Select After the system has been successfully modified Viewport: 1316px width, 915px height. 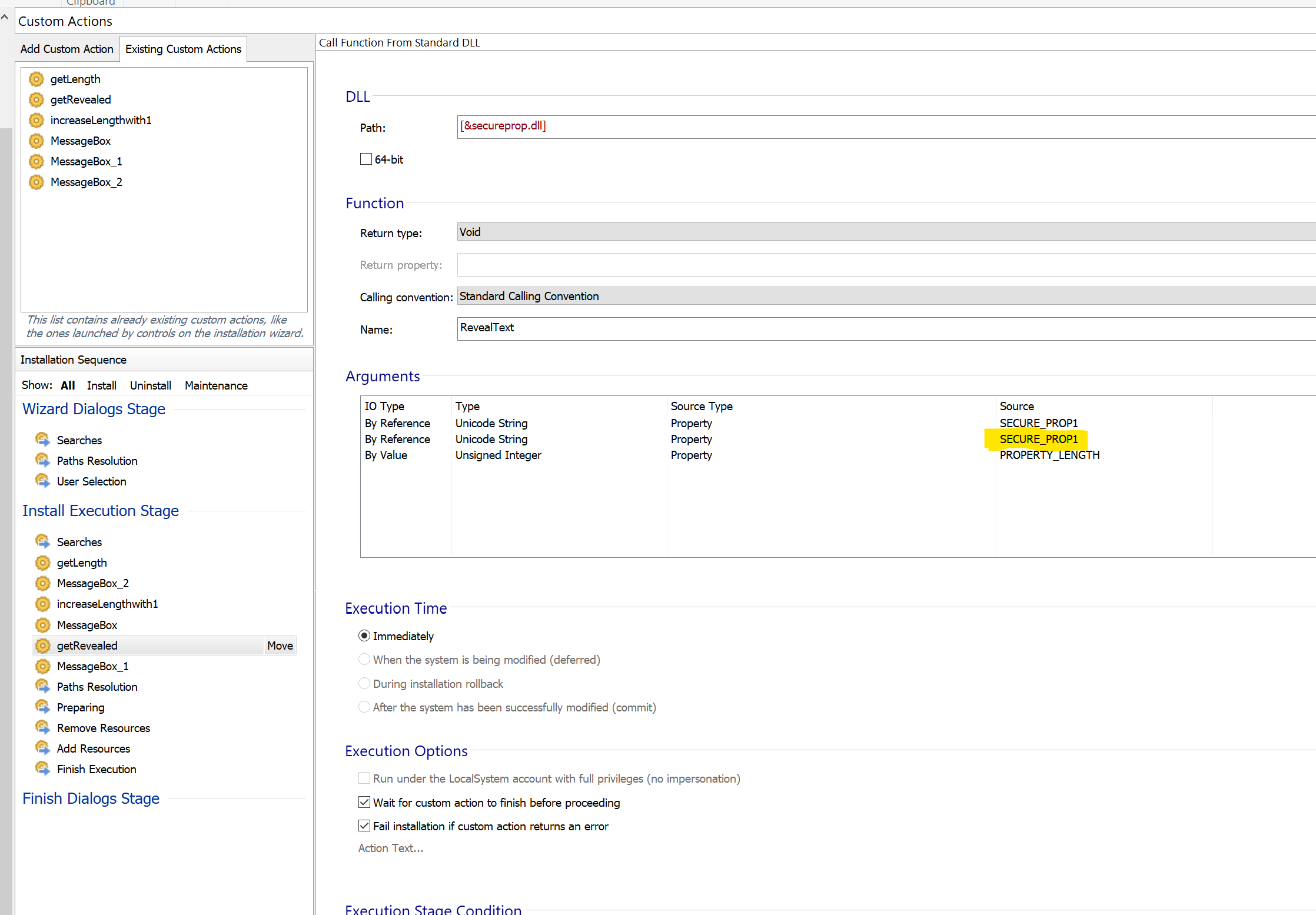pos(364,707)
